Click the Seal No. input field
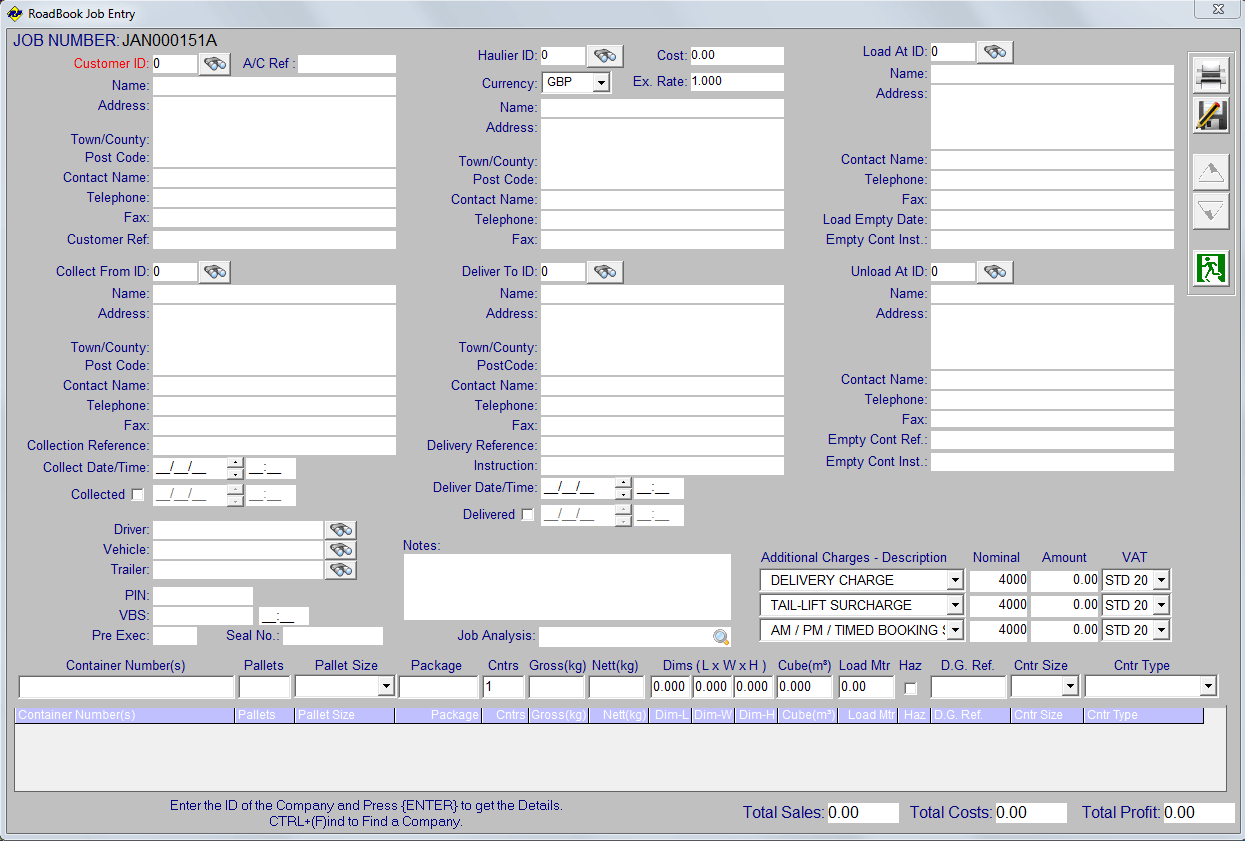Screen dimensions: 1245x841 point(333,636)
